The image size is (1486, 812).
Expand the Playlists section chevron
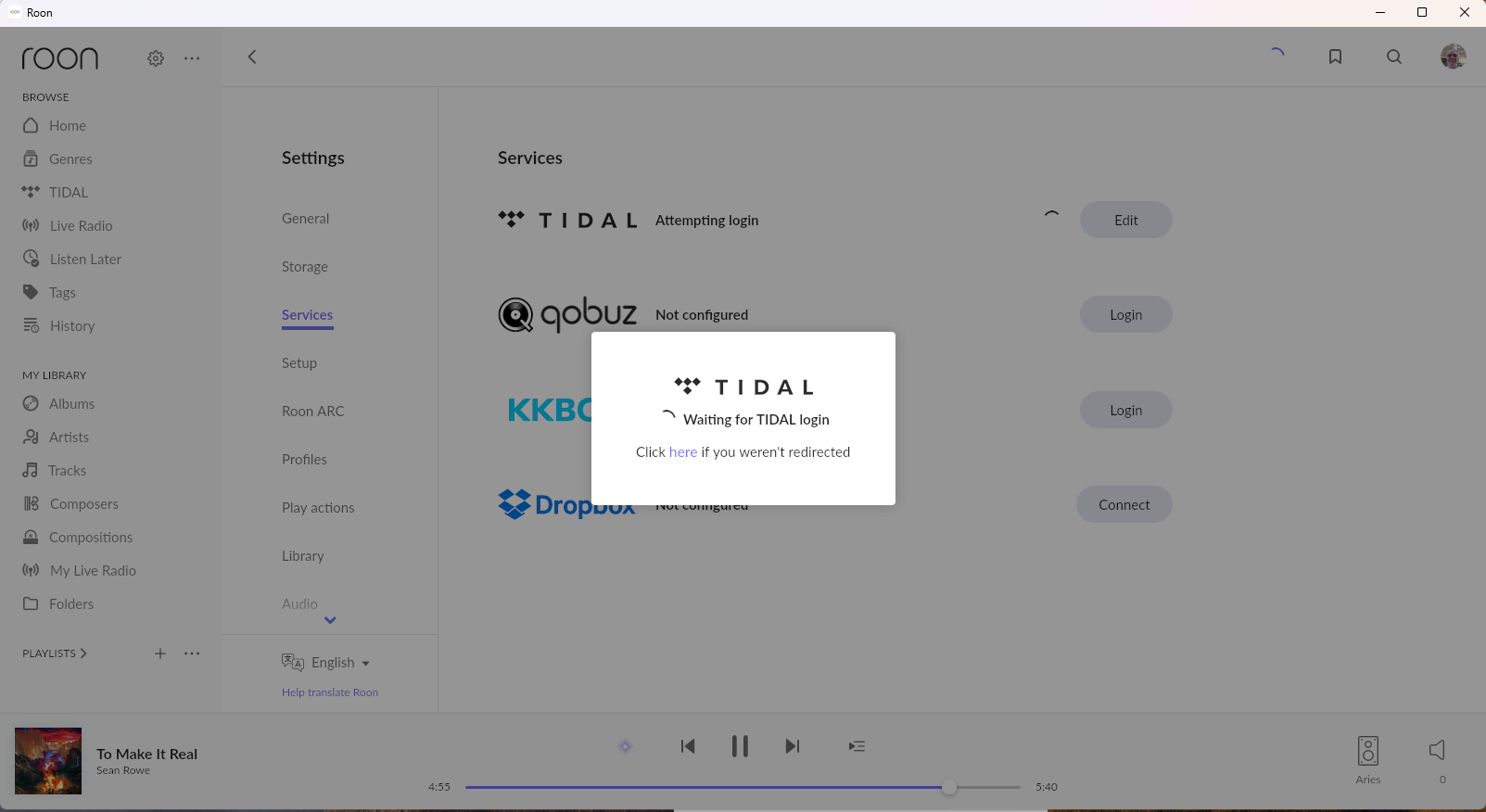pyautogui.click(x=83, y=653)
